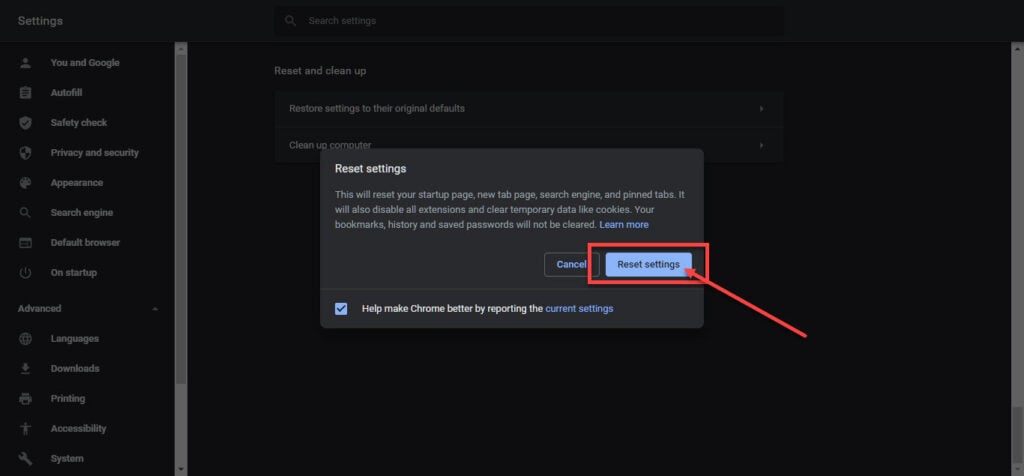Select Appearance in the sidebar
The image size is (1024, 476).
tap(77, 183)
